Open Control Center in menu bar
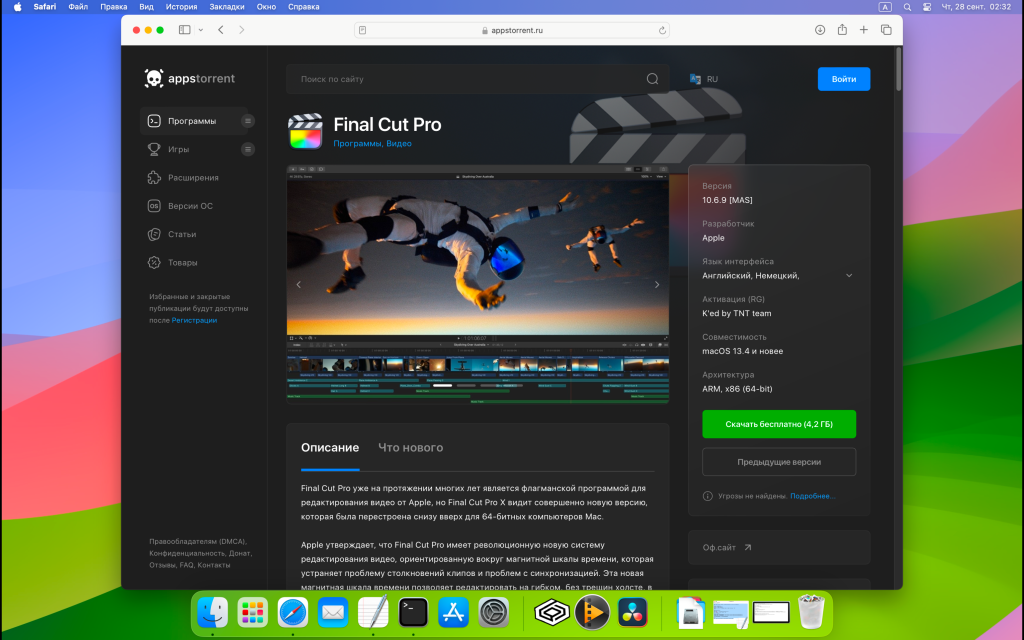The height and width of the screenshot is (640, 1024). (x=927, y=7)
